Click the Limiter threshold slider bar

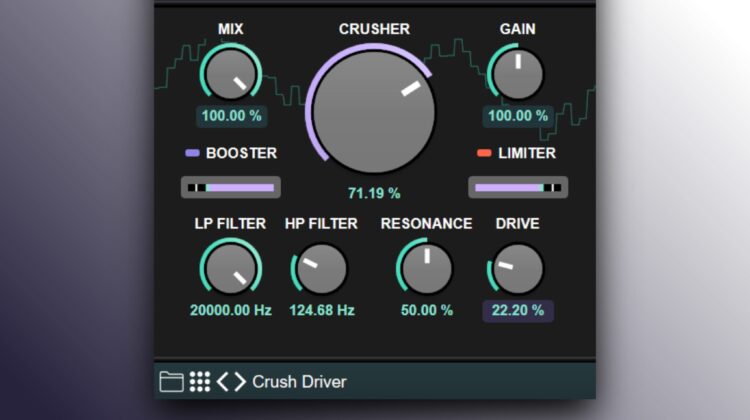517,187
